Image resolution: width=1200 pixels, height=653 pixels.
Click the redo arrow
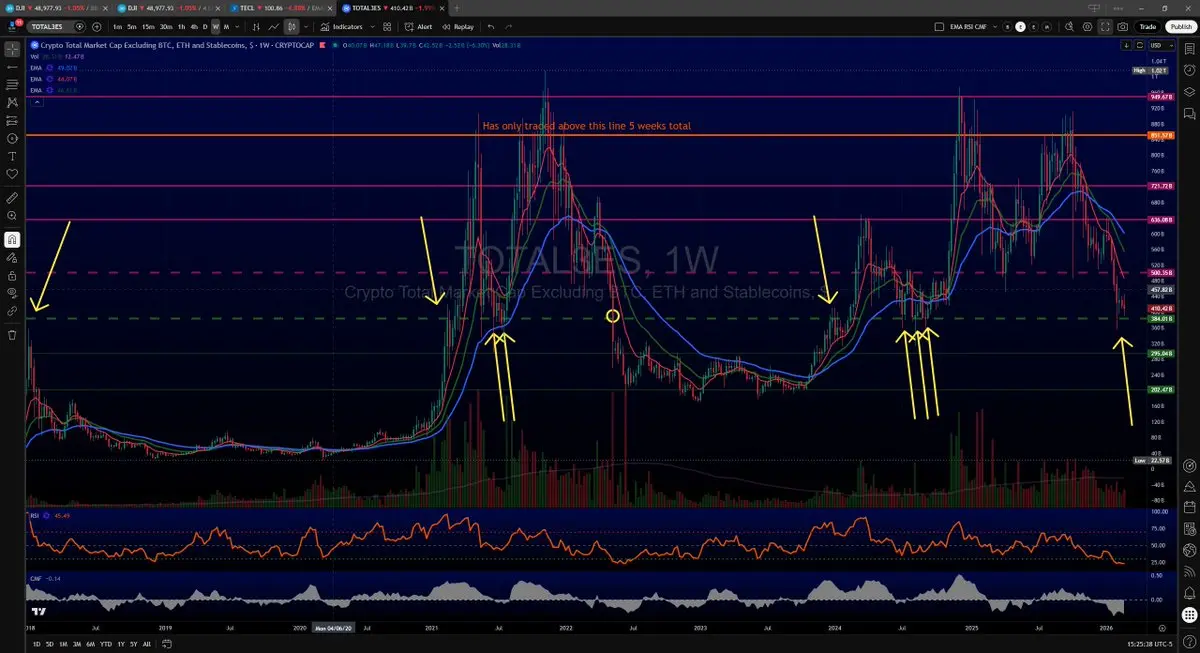509,27
